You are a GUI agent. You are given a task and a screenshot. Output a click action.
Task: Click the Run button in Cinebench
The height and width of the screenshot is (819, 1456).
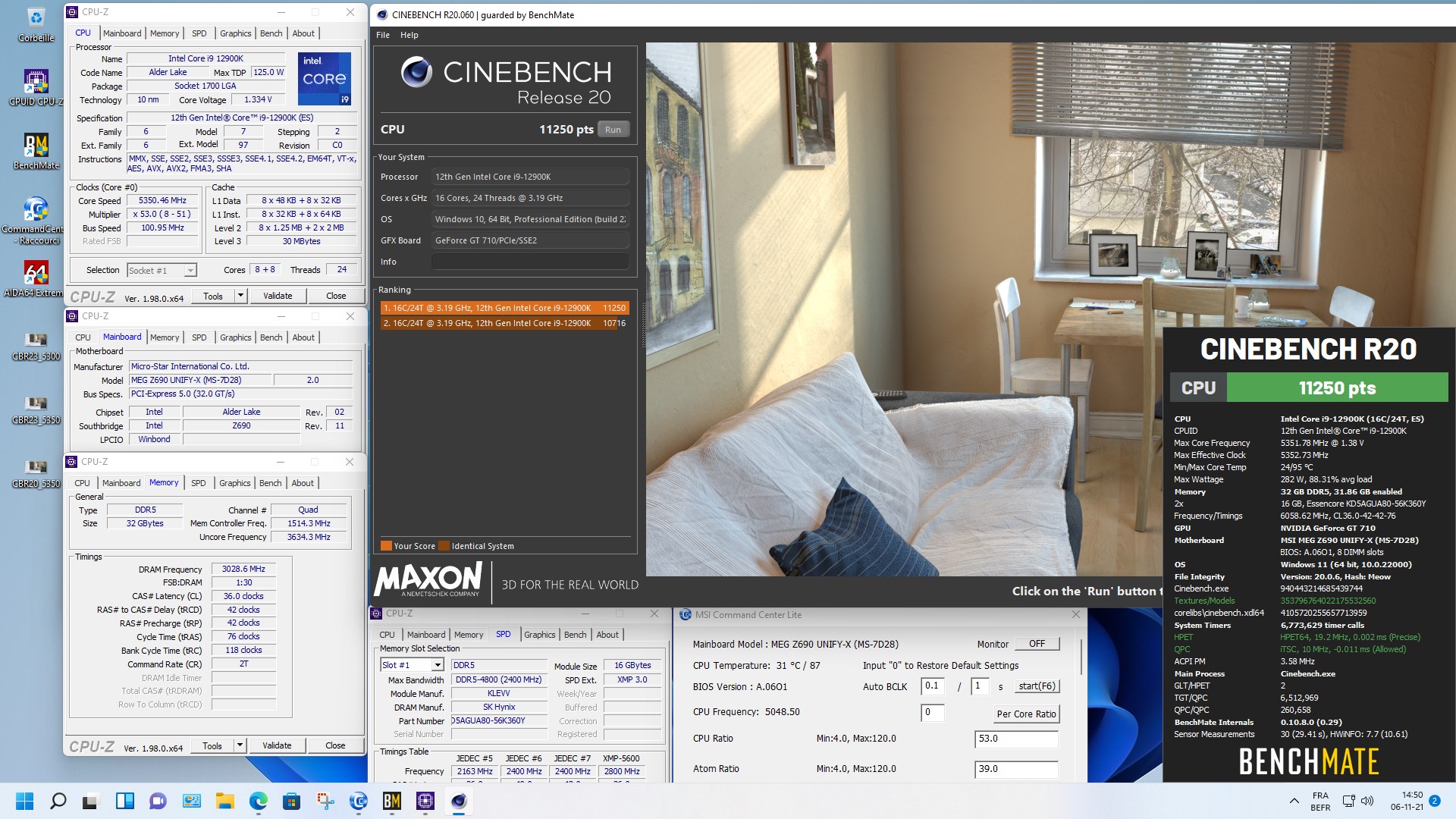click(613, 130)
